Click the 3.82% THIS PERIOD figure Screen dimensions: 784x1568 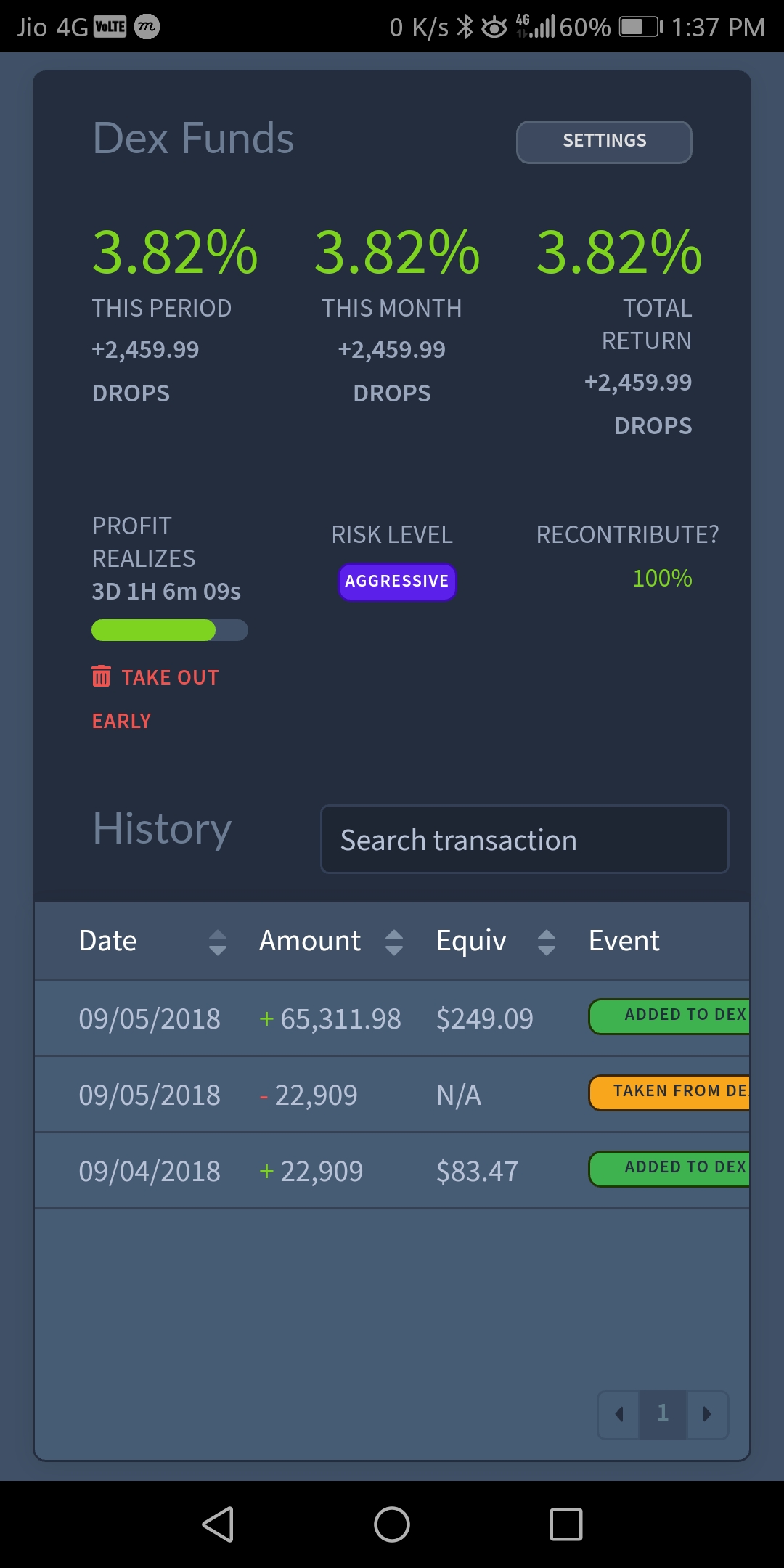pyautogui.click(x=175, y=252)
